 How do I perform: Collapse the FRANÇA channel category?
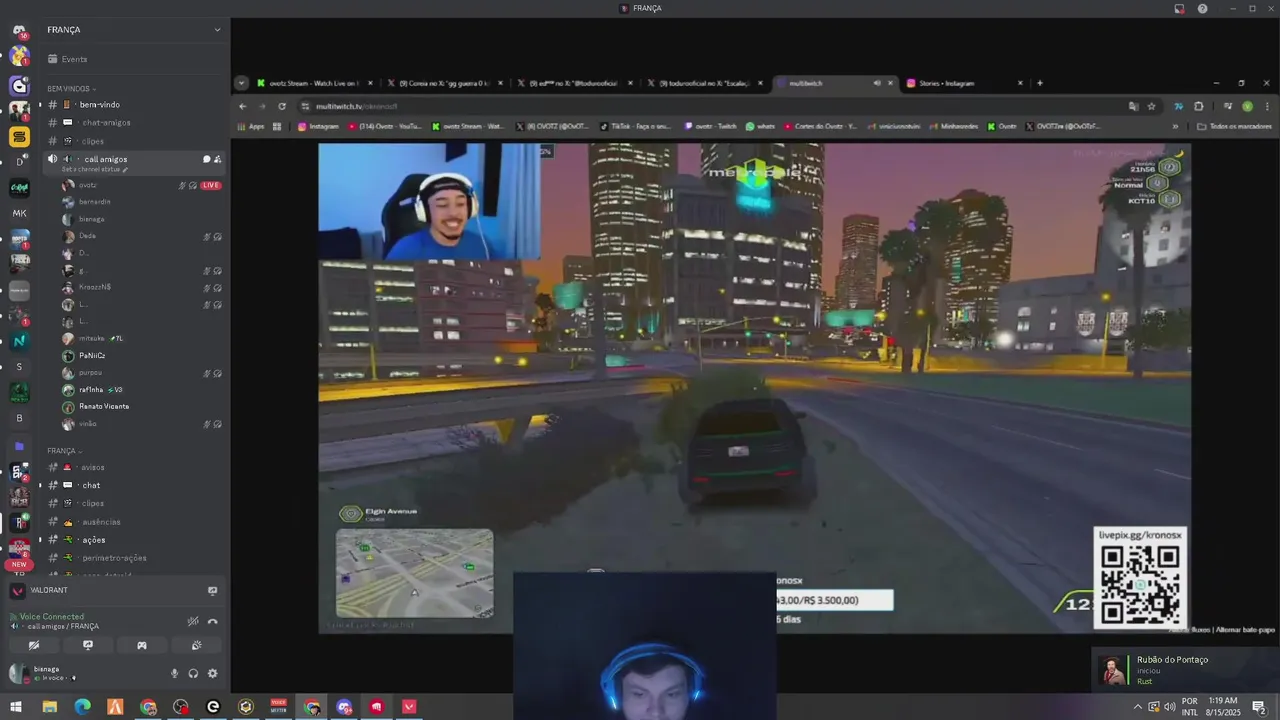pyautogui.click(x=63, y=451)
